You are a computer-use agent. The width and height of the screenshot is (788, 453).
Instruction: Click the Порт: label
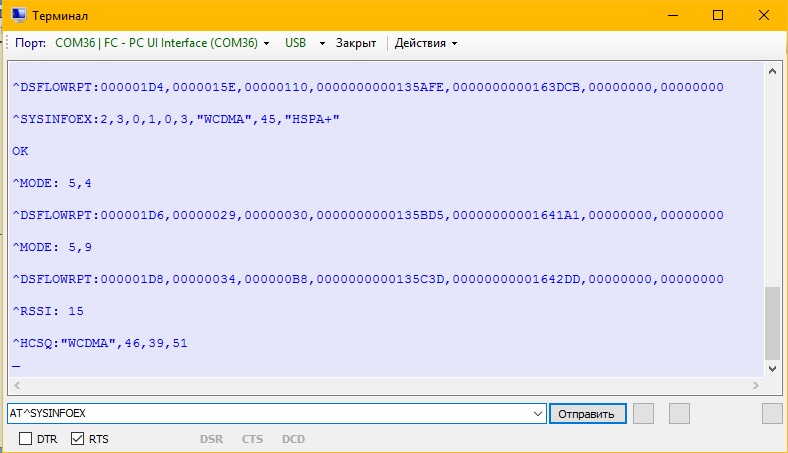pyautogui.click(x=30, y=43)
